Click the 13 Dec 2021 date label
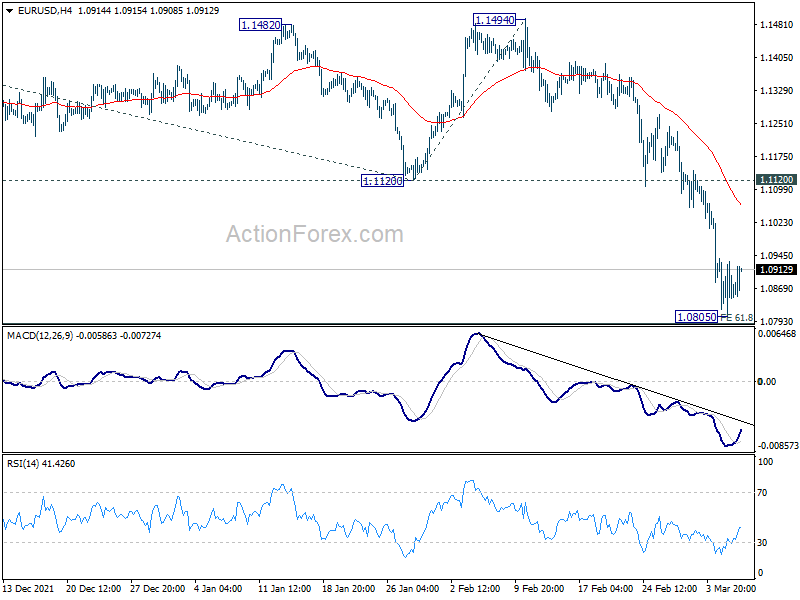This screenshot has height=600, width=800. click(x=29, y=589)
